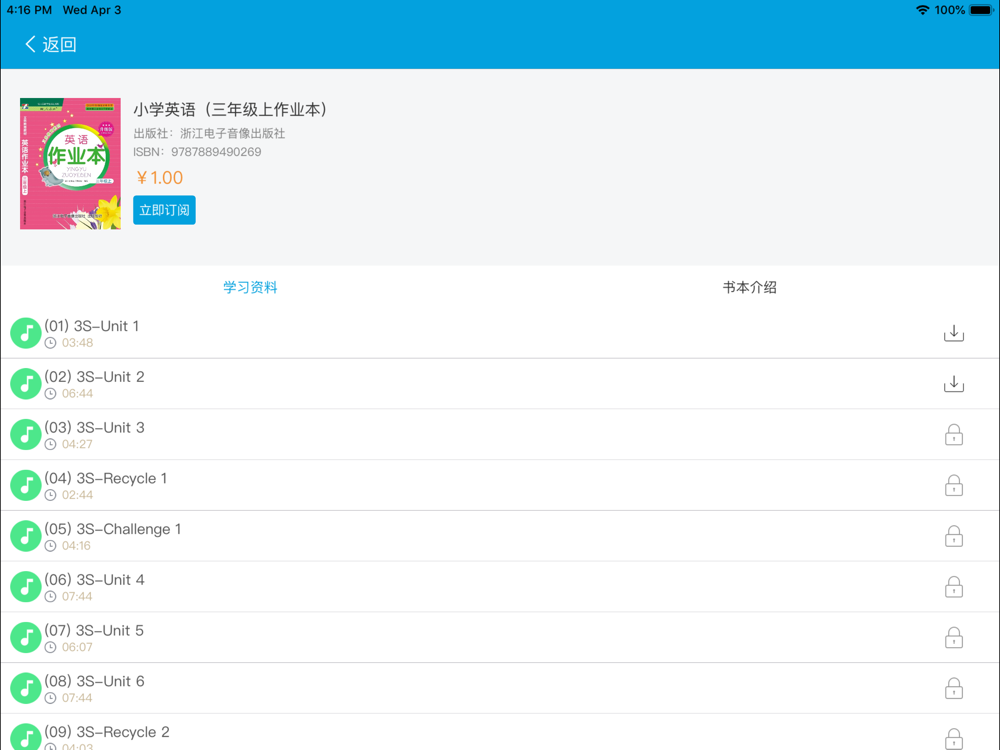Switch to the 书本介绍 tab
Viewport: 1000px width, 750px height.
[749, 287]
